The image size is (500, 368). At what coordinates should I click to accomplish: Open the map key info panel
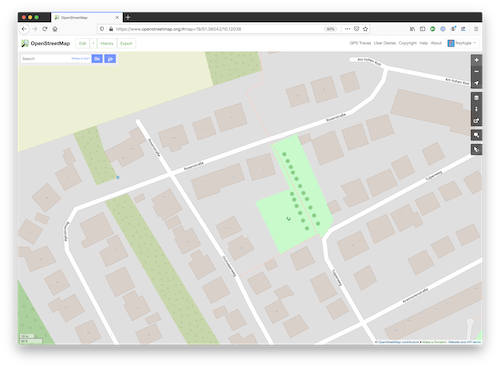pos(476,109)
